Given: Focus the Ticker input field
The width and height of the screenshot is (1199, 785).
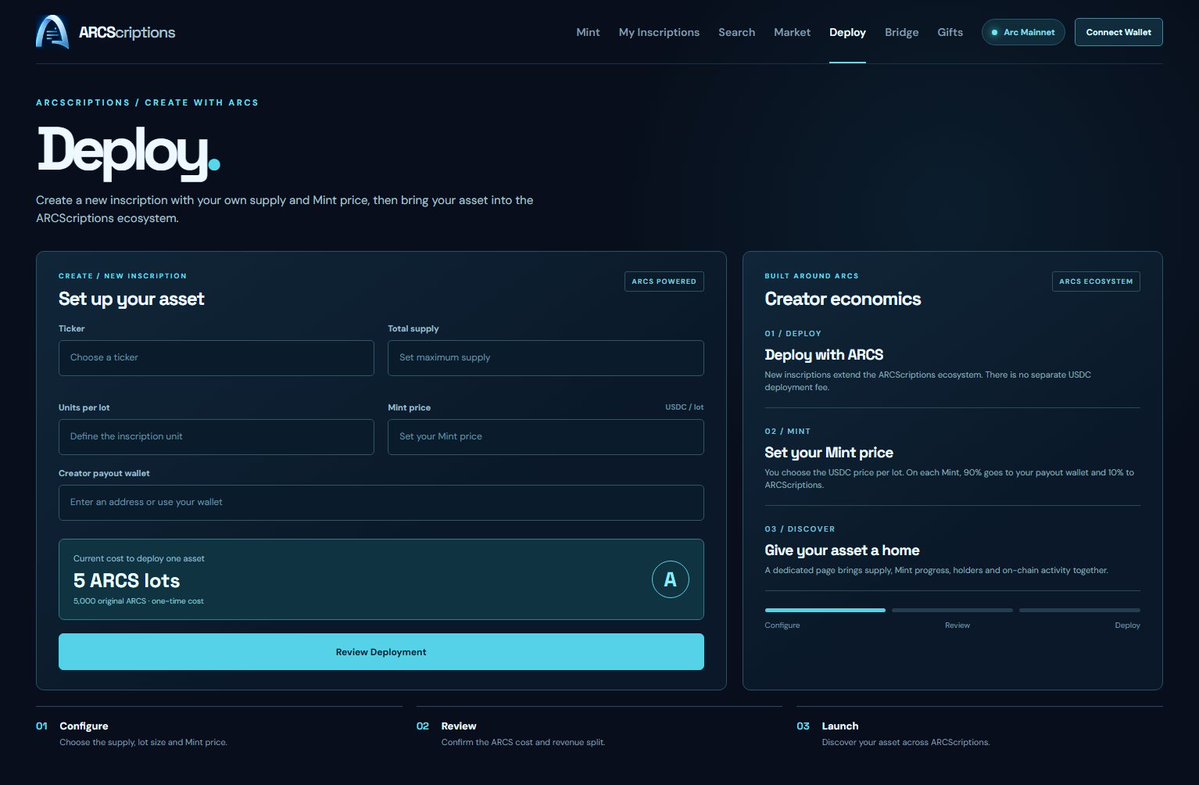Looking at the screenshot, I should 216,358.
